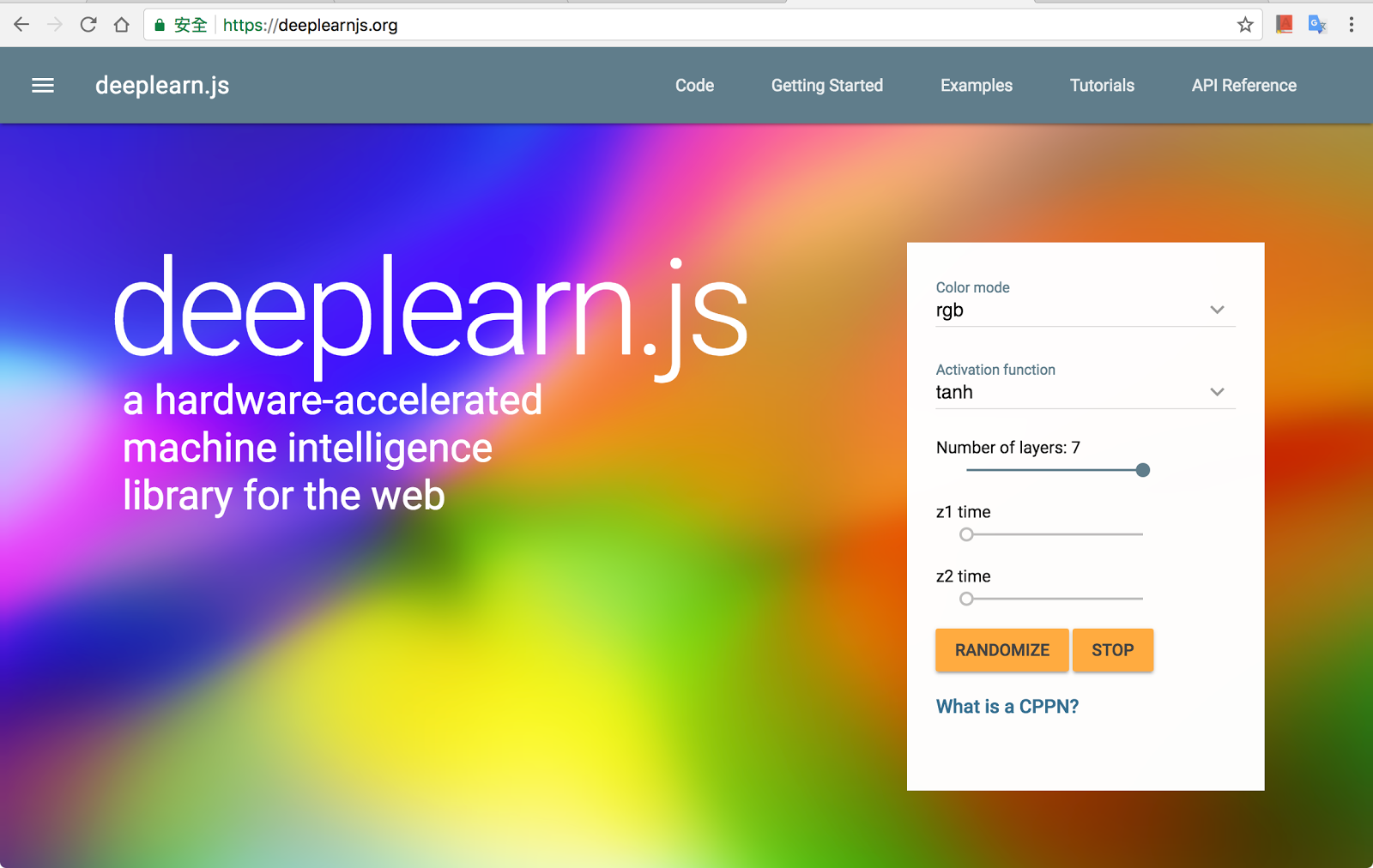
Task: Click the URL address bar field
Action: pyautogui.click(x=704, y=25)
